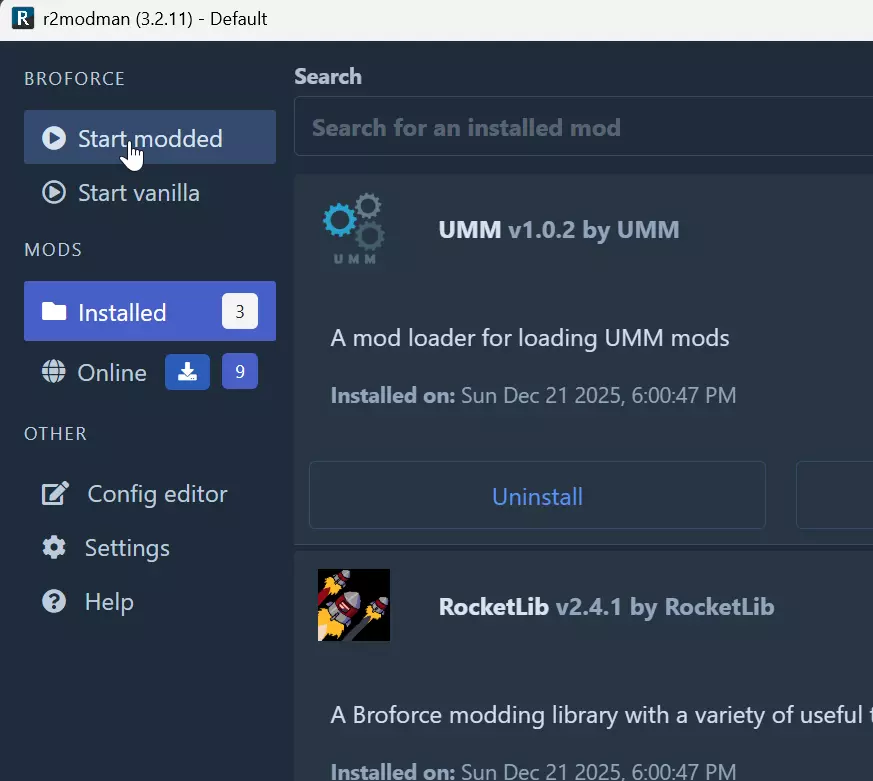
Task: Click the UMM 'Installed on' date line
Action: (533, 395)
